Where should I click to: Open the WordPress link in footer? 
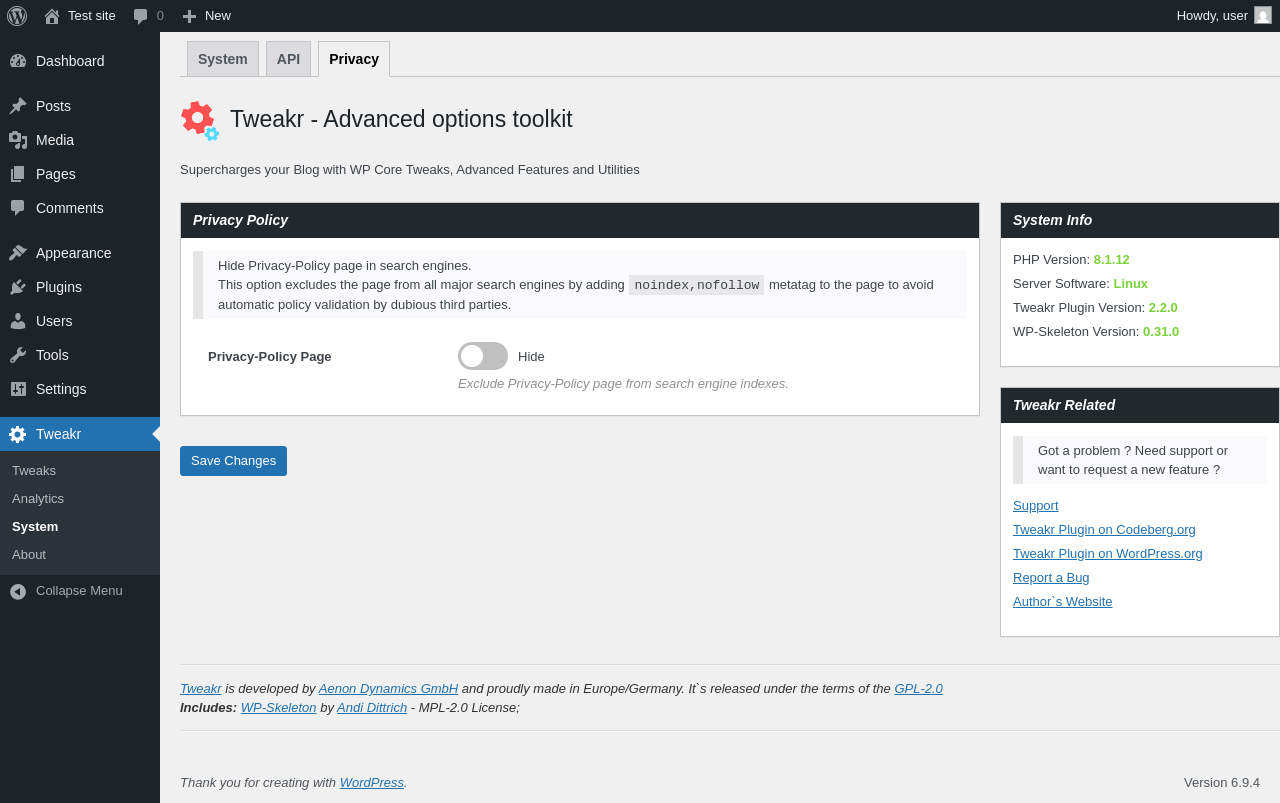pos(372,783)
